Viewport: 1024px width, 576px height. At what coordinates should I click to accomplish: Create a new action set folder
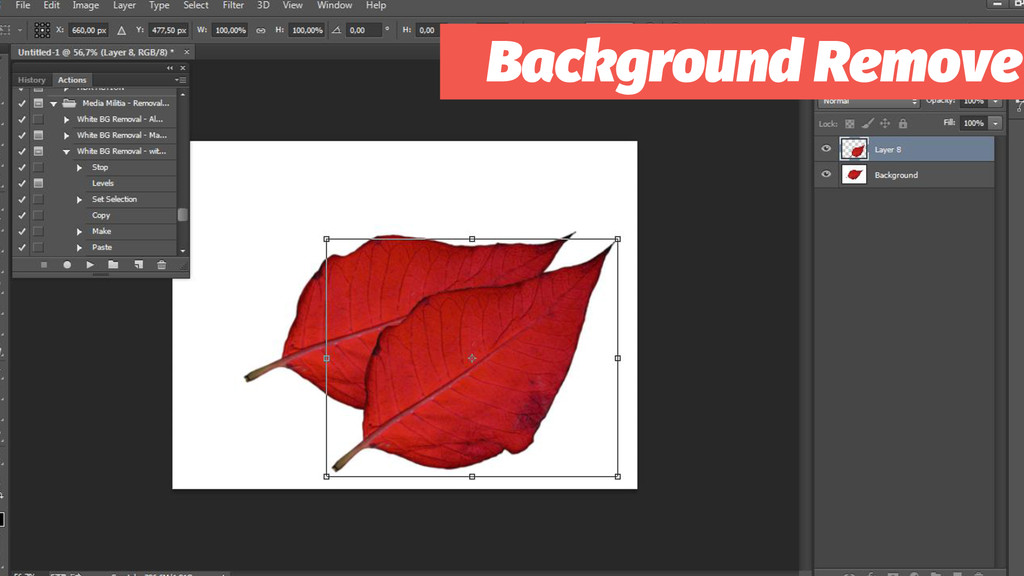pyautogui.click(x=113, y=265)
